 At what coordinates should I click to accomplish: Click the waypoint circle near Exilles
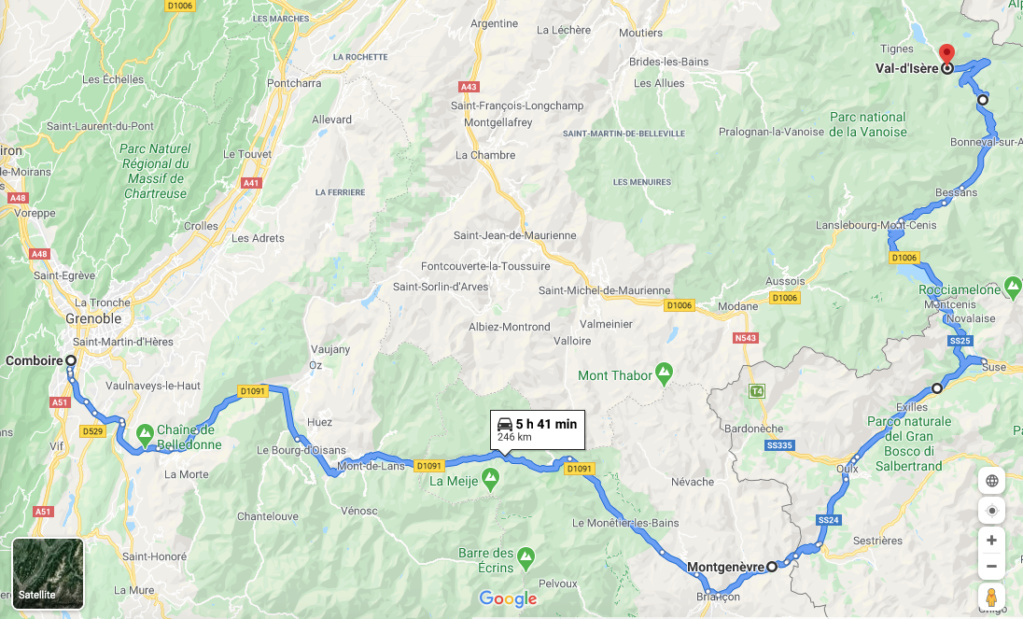click(937, 388)
